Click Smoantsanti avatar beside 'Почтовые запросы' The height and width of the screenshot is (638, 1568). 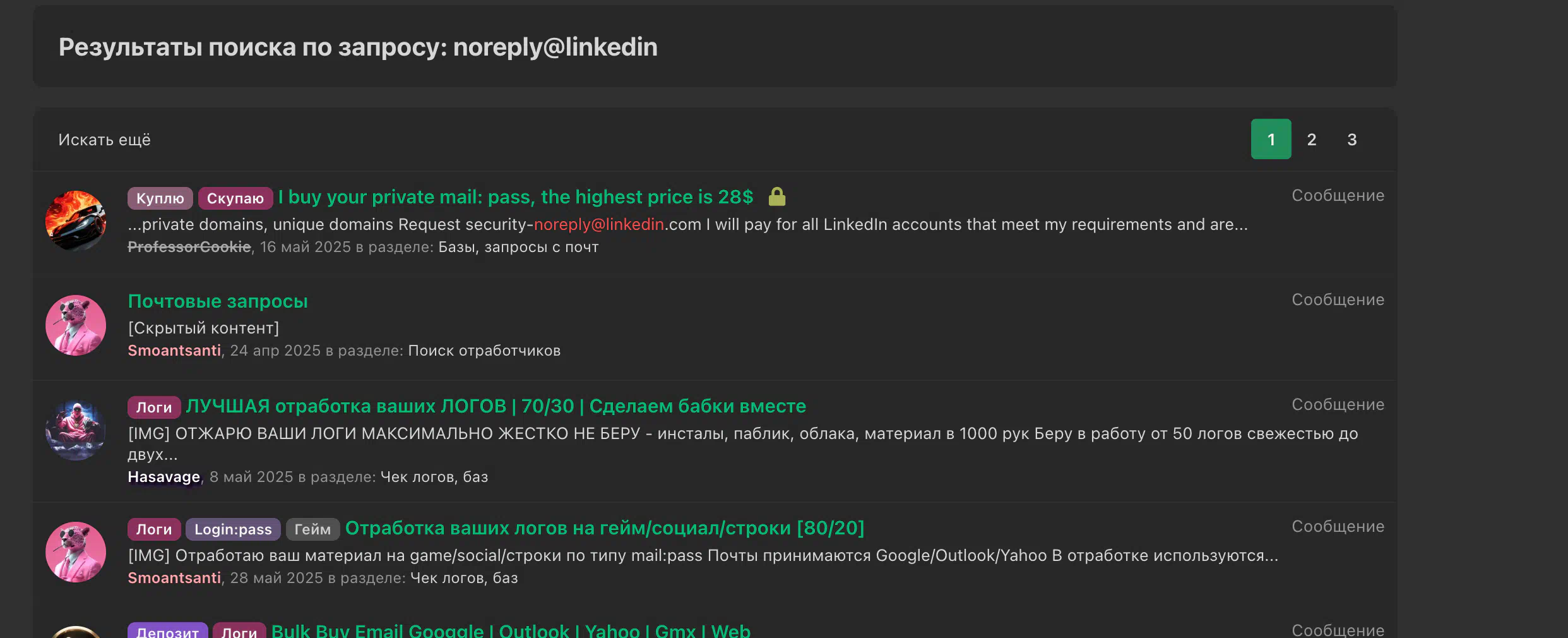pos(76,325)
